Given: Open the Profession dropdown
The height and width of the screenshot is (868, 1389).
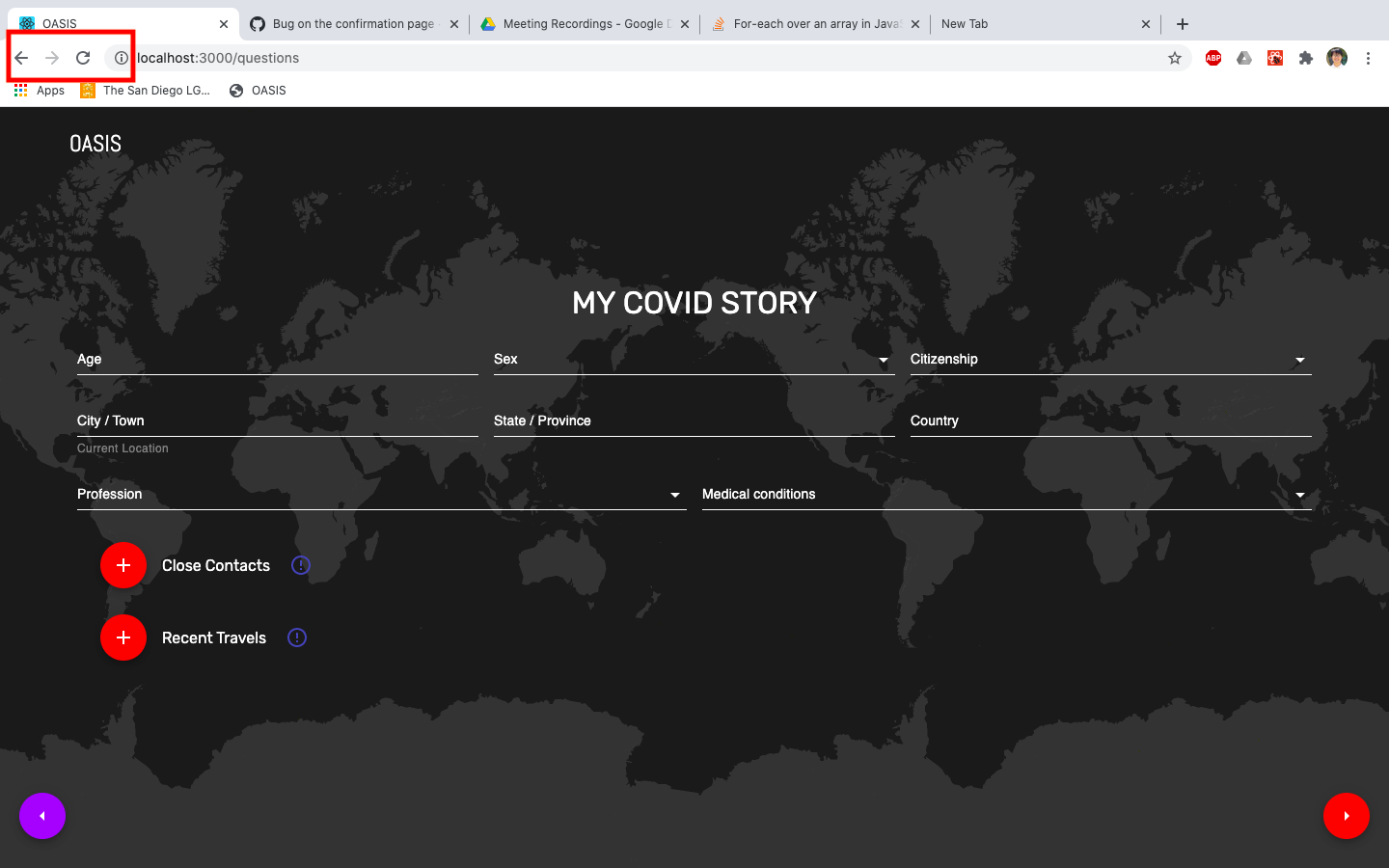Looking at the screenshot, I should click(x=673, y=494).
